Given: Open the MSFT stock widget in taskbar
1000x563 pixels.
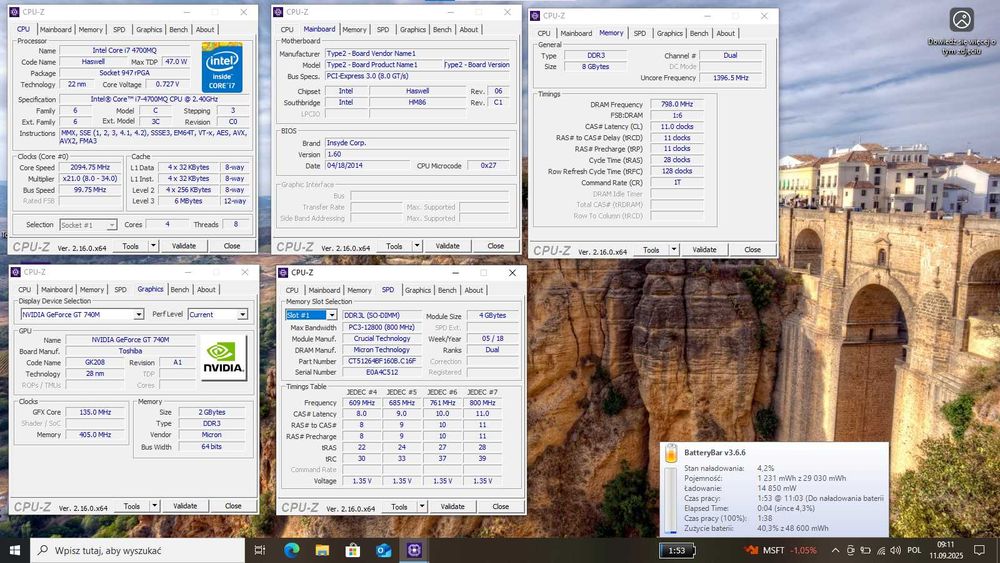Looking at the screenshot, I should pos(781,550).
